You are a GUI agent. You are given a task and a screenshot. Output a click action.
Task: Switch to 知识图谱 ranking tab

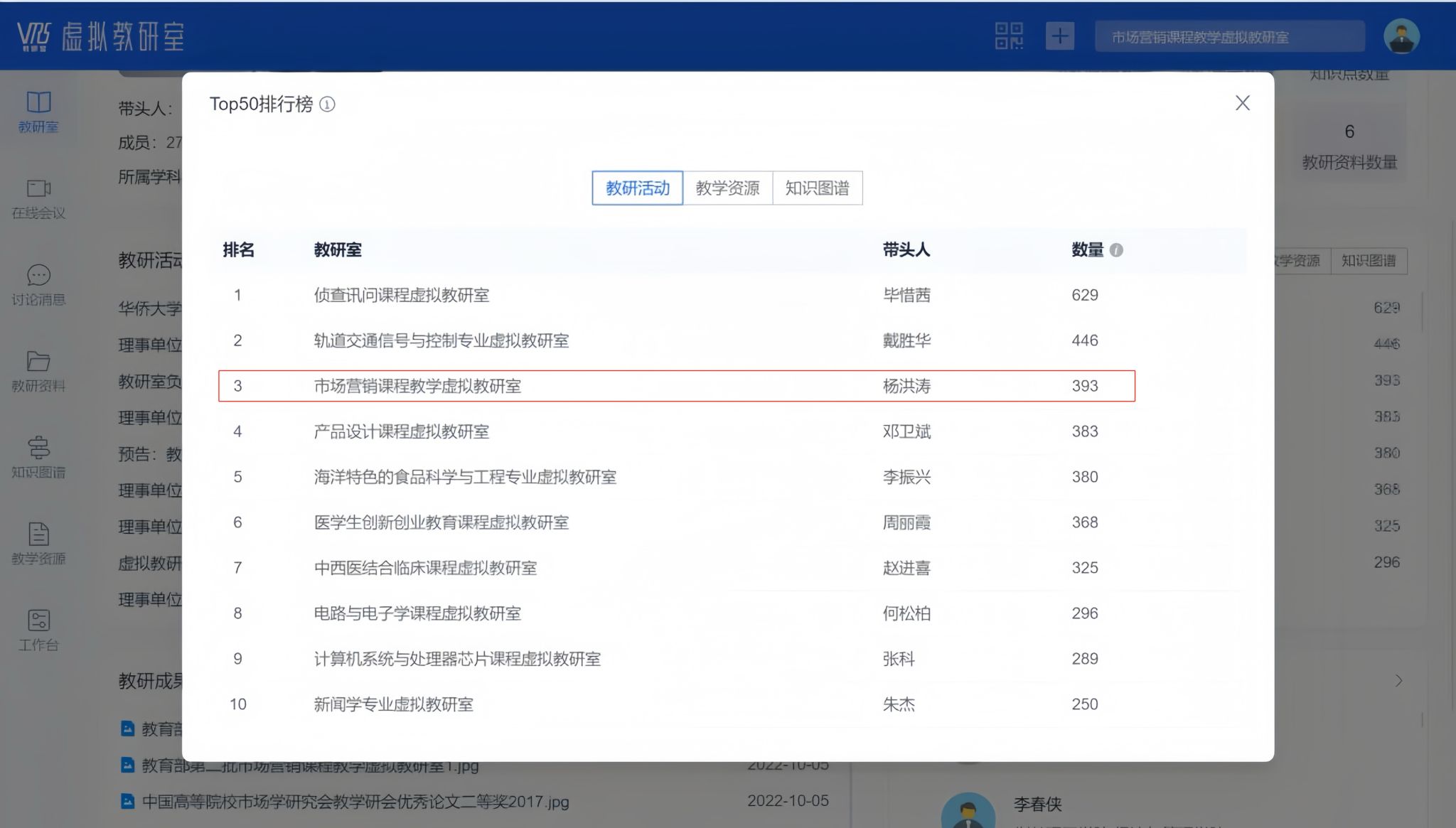[817, 188]
